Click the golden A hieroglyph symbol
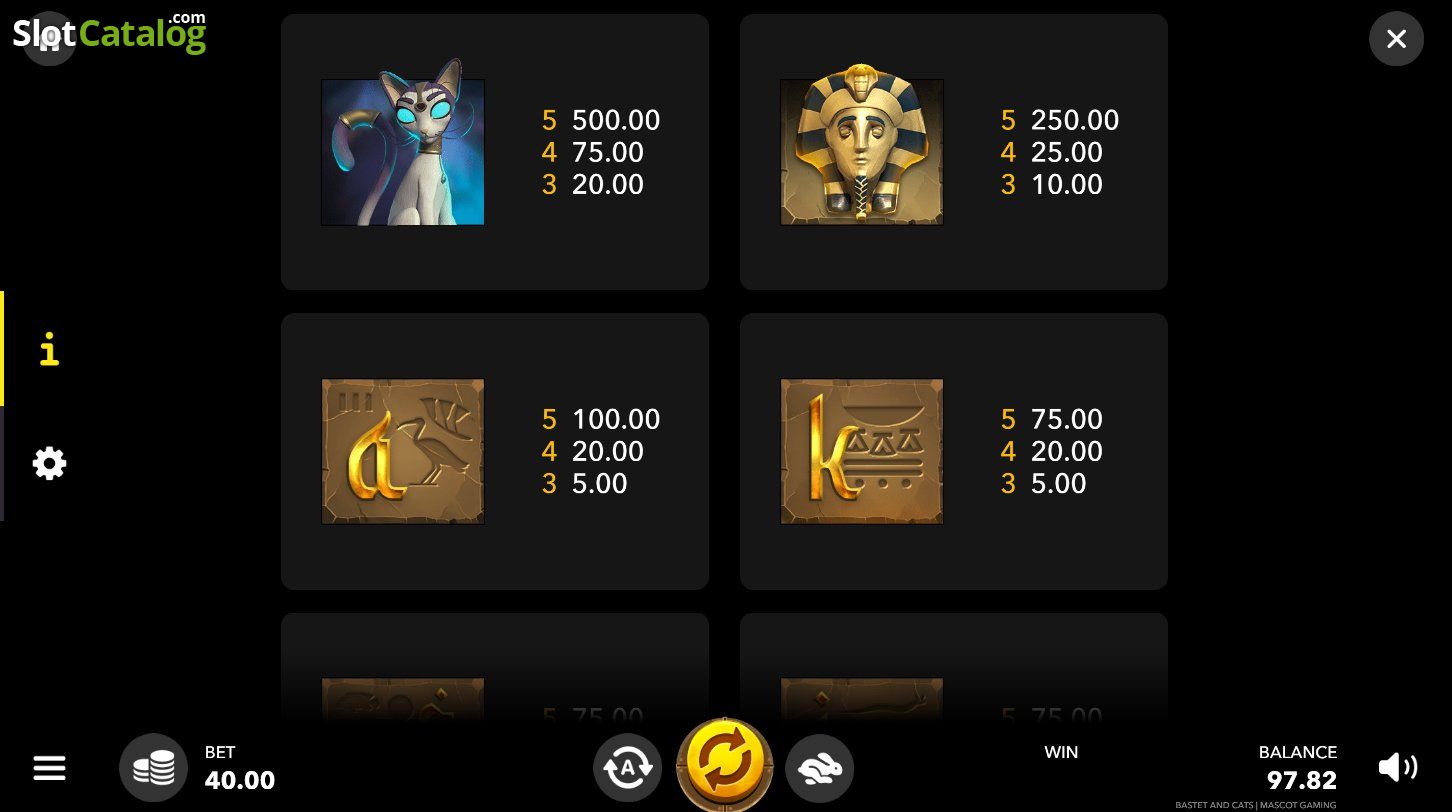Viewport: 1452px width, 812px height. coord(402,451)
